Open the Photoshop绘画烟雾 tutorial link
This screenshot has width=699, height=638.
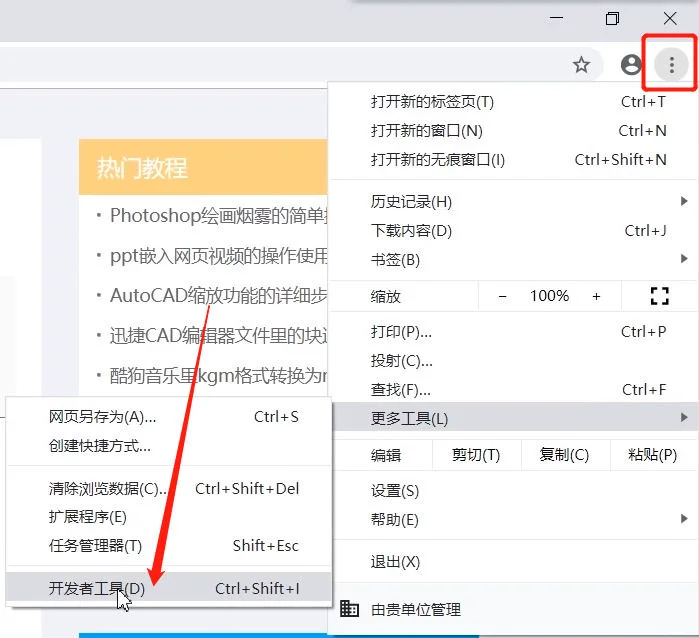218,216
